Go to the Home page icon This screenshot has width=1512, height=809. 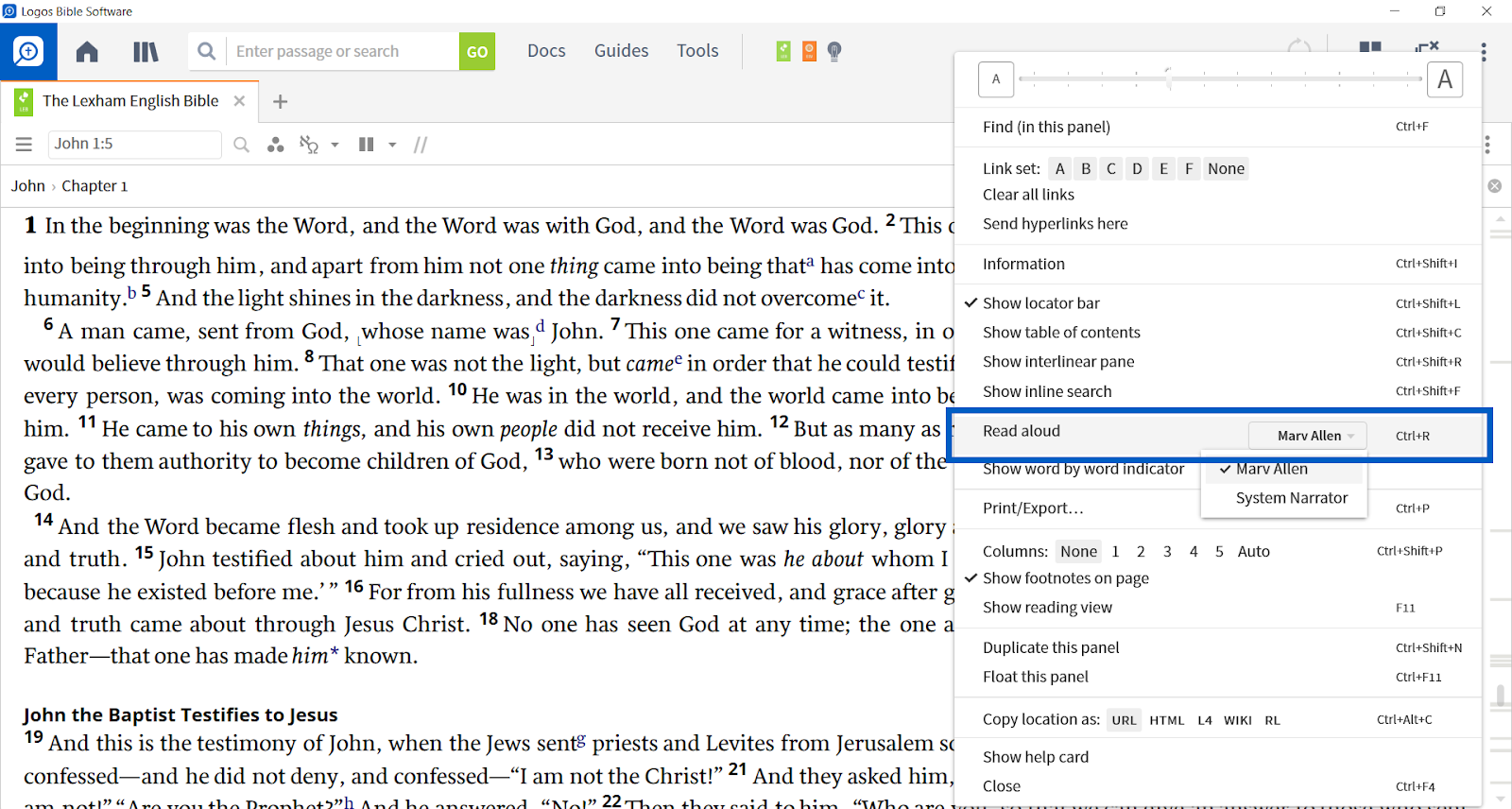point(87,51)
